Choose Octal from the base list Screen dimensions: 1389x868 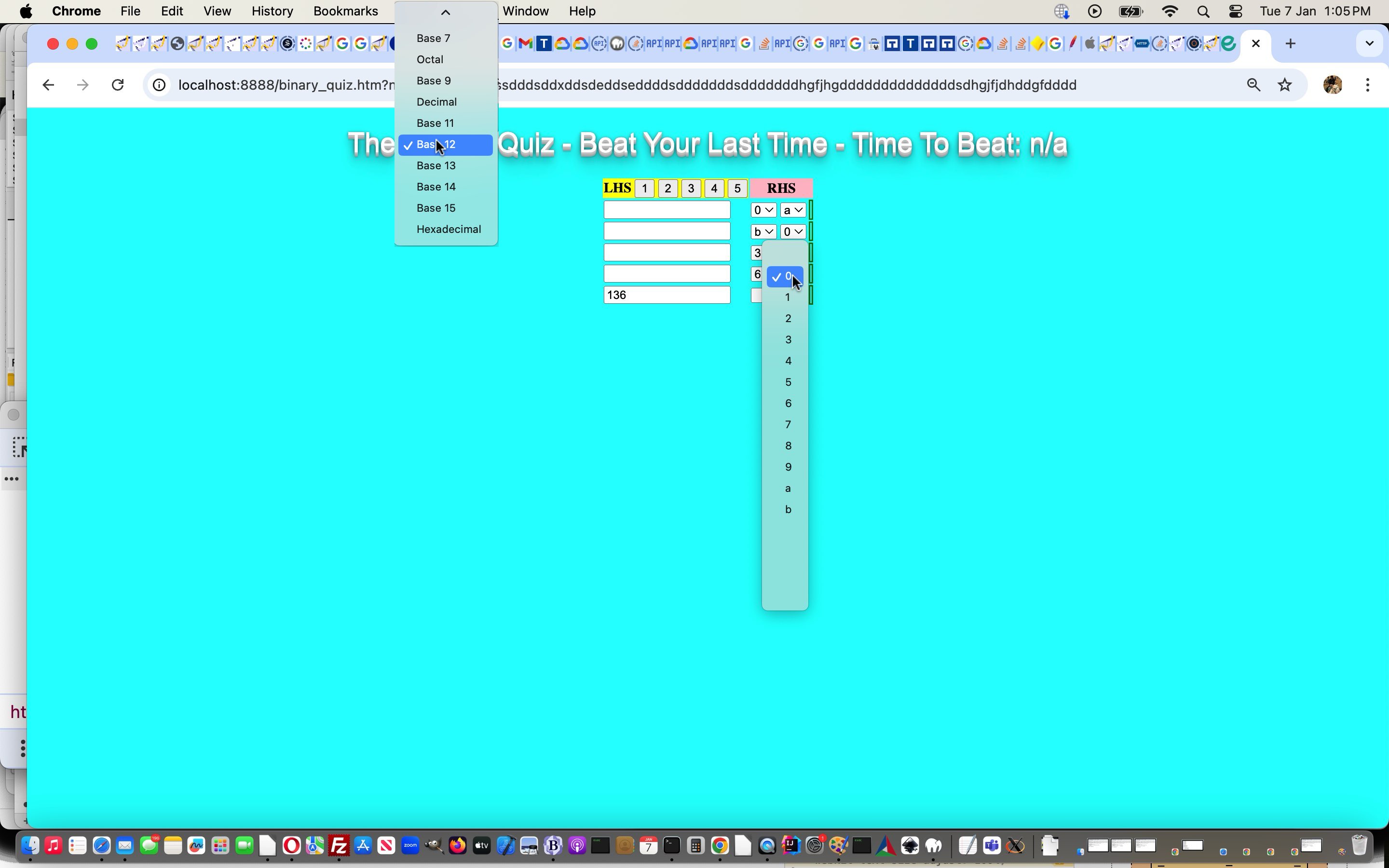click(446, 60)
